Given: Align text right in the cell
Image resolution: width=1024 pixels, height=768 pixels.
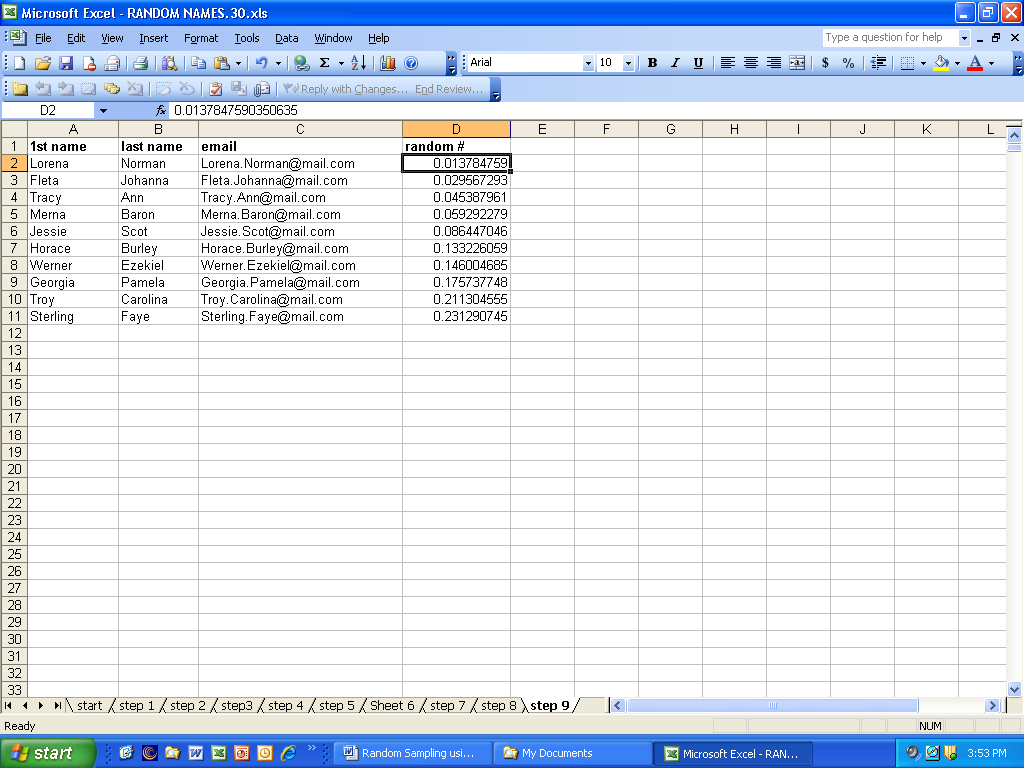Looking at the screenshot, I should 774,63.
